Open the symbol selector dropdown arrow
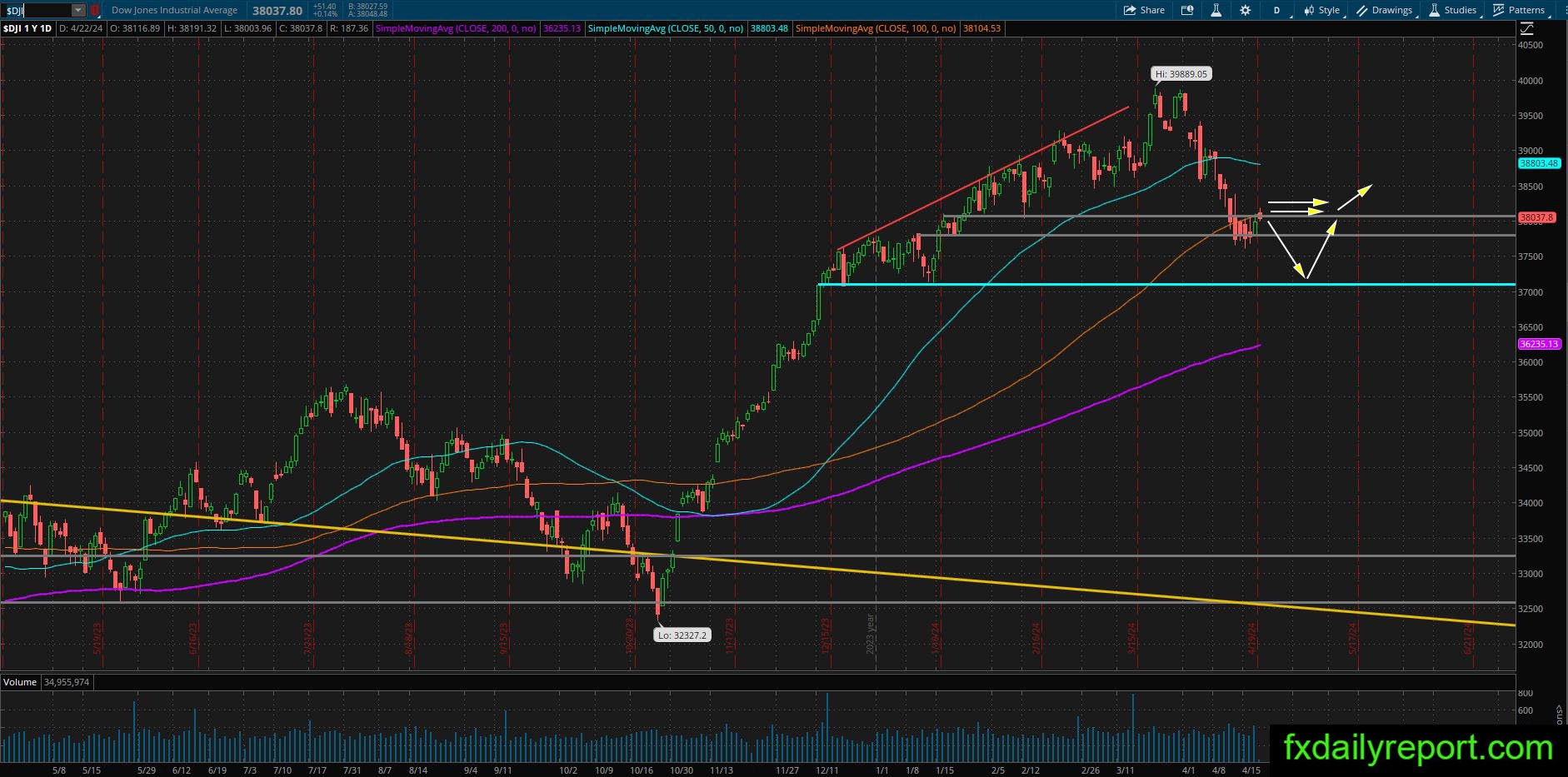This screenshot has height=777, width=1568. tap(78, 10)
